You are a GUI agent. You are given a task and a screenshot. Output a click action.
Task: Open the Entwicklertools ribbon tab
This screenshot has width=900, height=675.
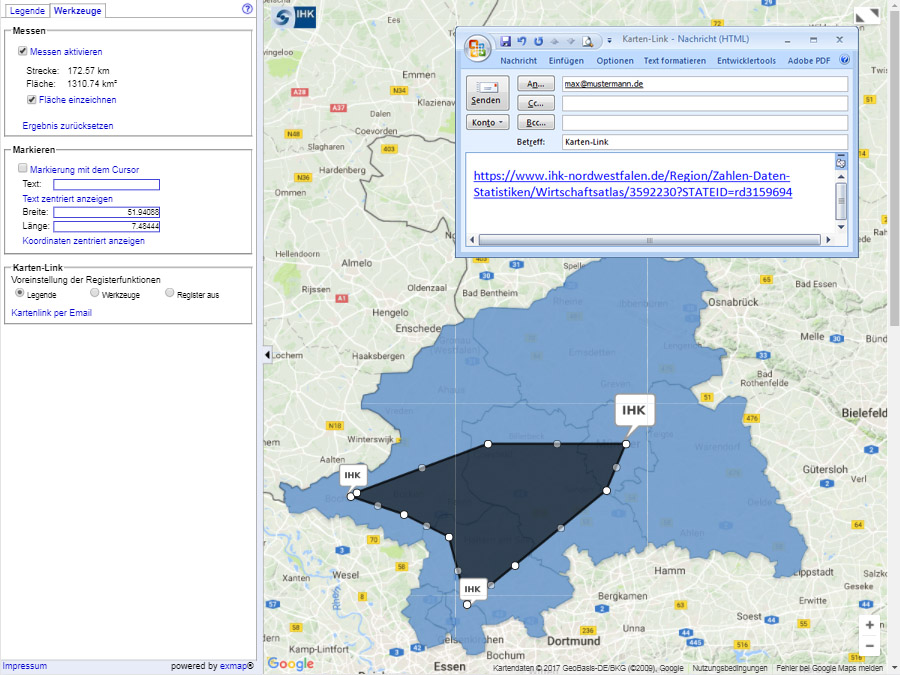tap(746, 60)
